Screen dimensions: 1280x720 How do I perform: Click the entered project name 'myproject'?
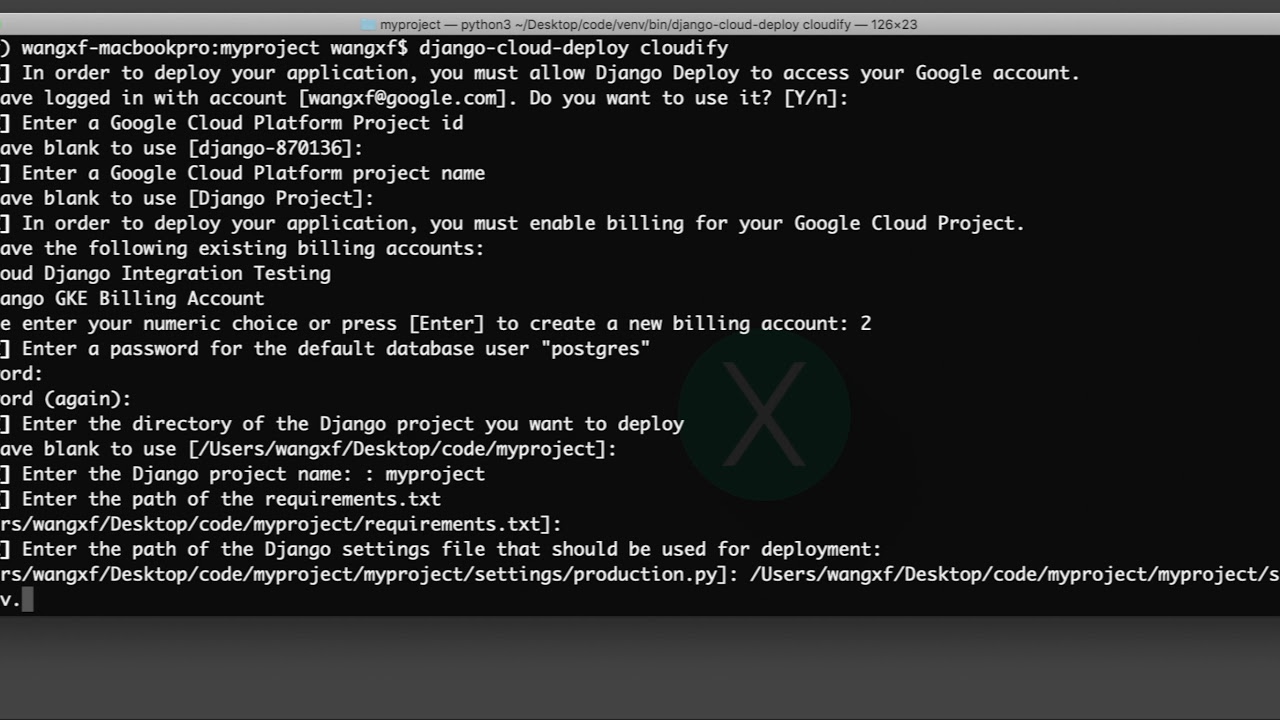point(435,474)
